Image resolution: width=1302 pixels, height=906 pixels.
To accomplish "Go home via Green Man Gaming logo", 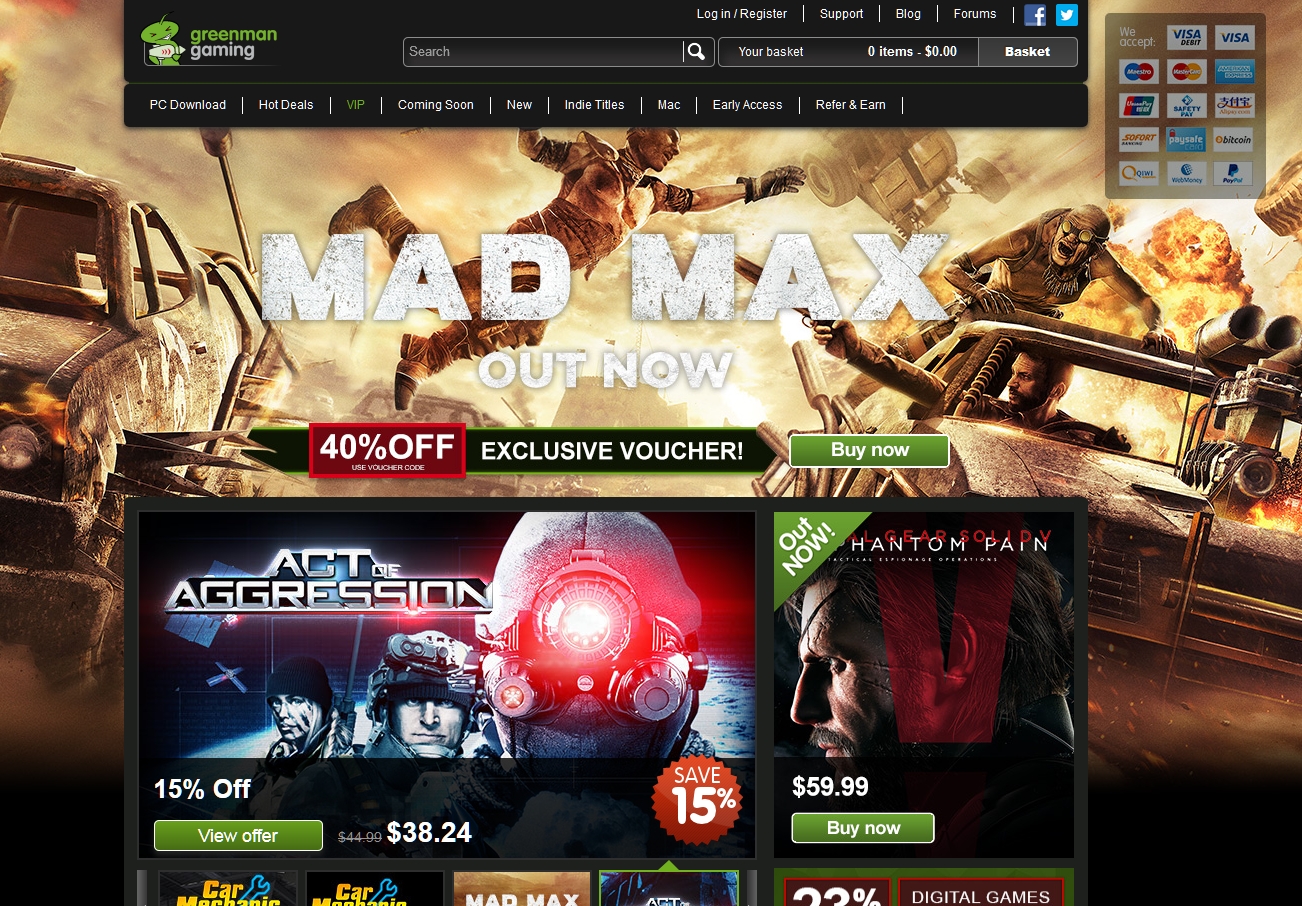I will pyautogui.click(x=210, y=41).
